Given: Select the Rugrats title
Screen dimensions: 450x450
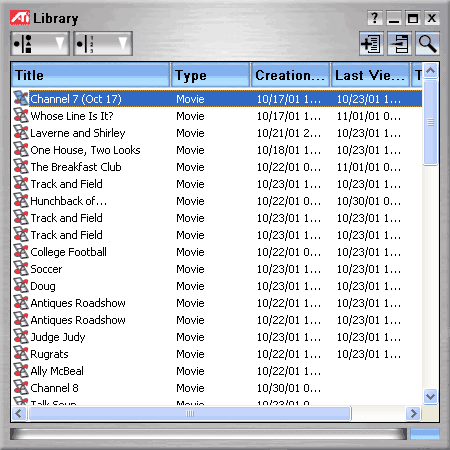Looking at the screenshot, I should coord(49,354).
